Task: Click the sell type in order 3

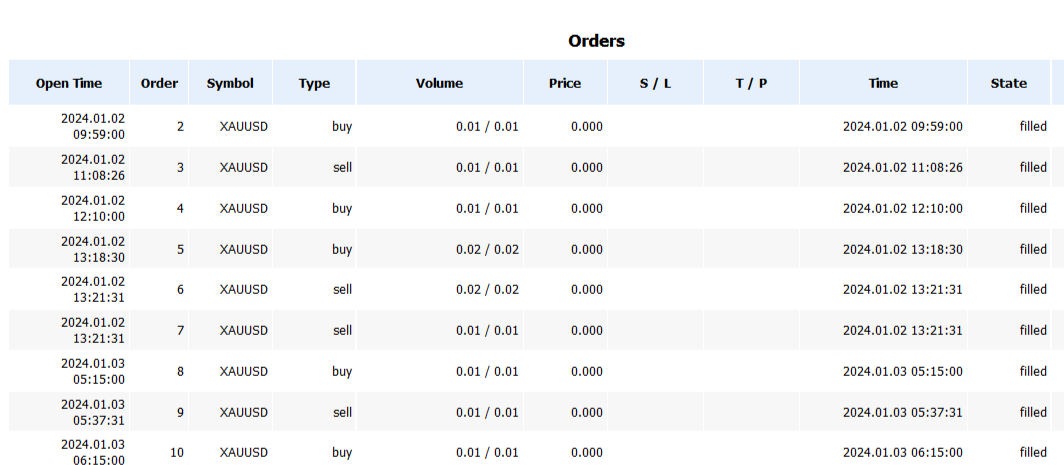Action: pos(343,167)
